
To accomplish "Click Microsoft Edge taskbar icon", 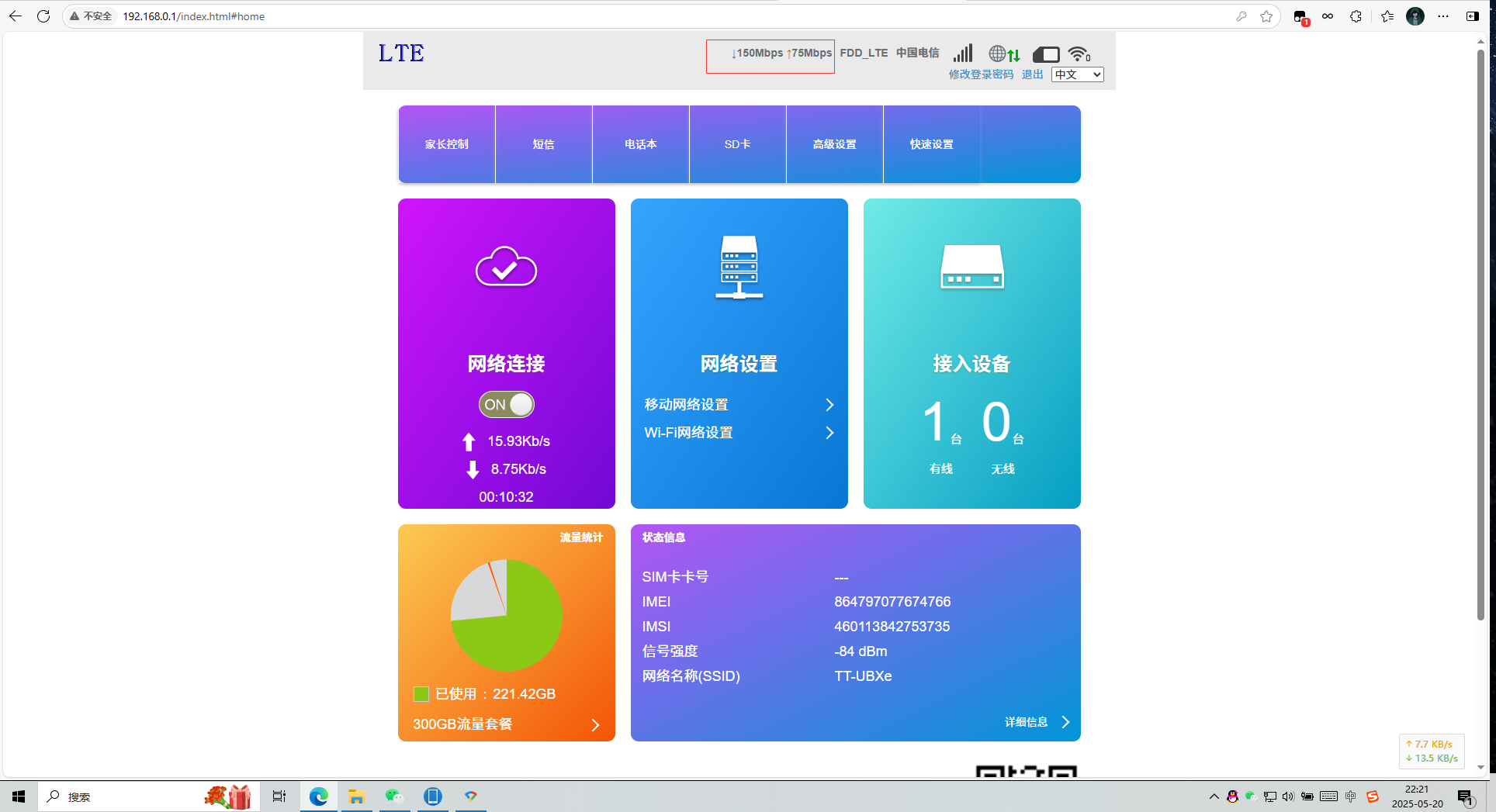I will point(319,796).
